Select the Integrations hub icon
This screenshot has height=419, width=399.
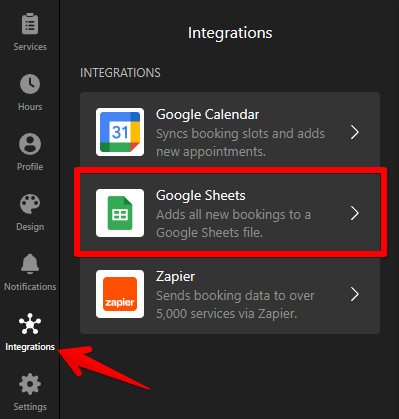[30, 323]
